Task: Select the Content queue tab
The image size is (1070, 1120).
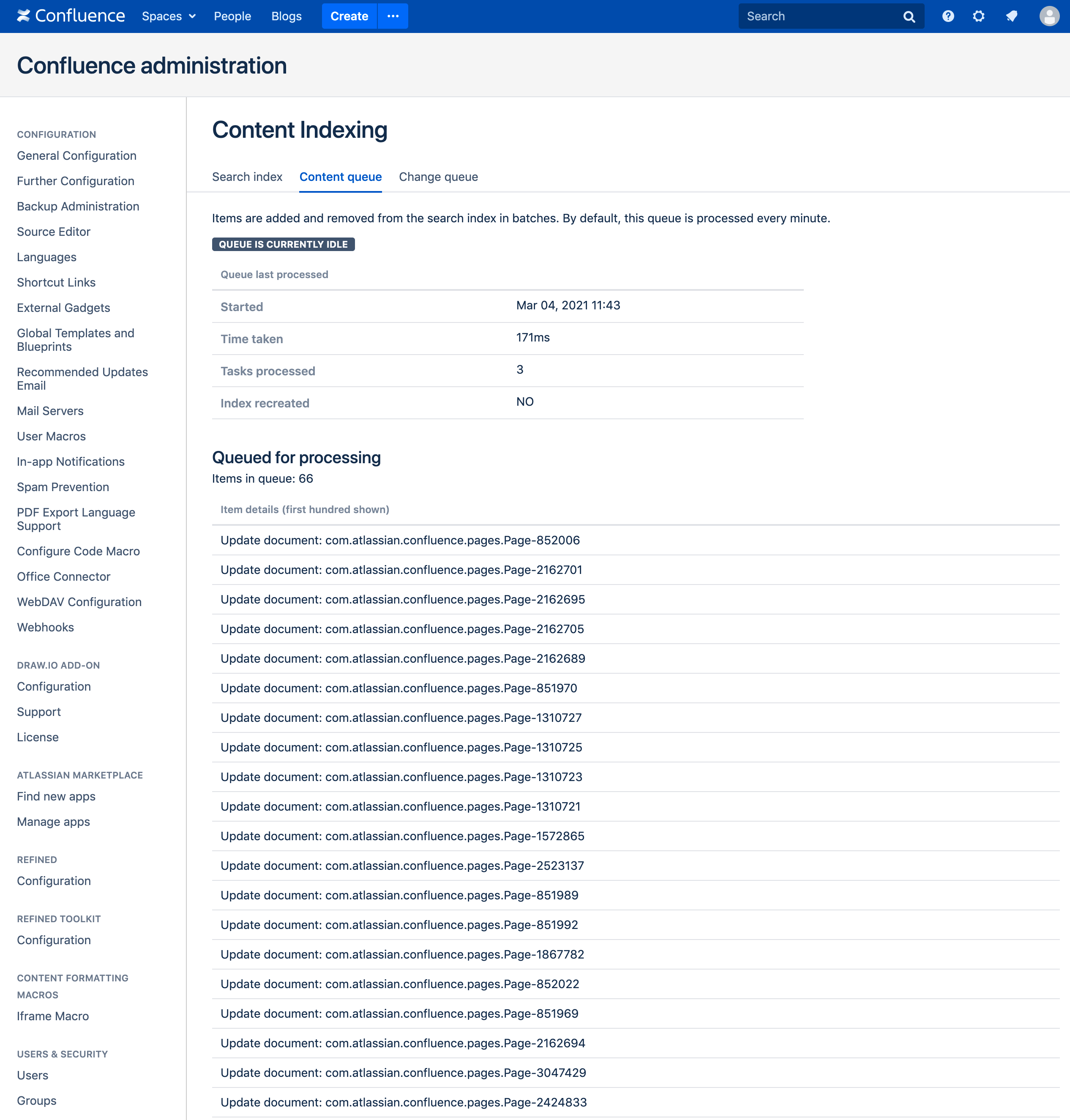Action: pos(341,177)
